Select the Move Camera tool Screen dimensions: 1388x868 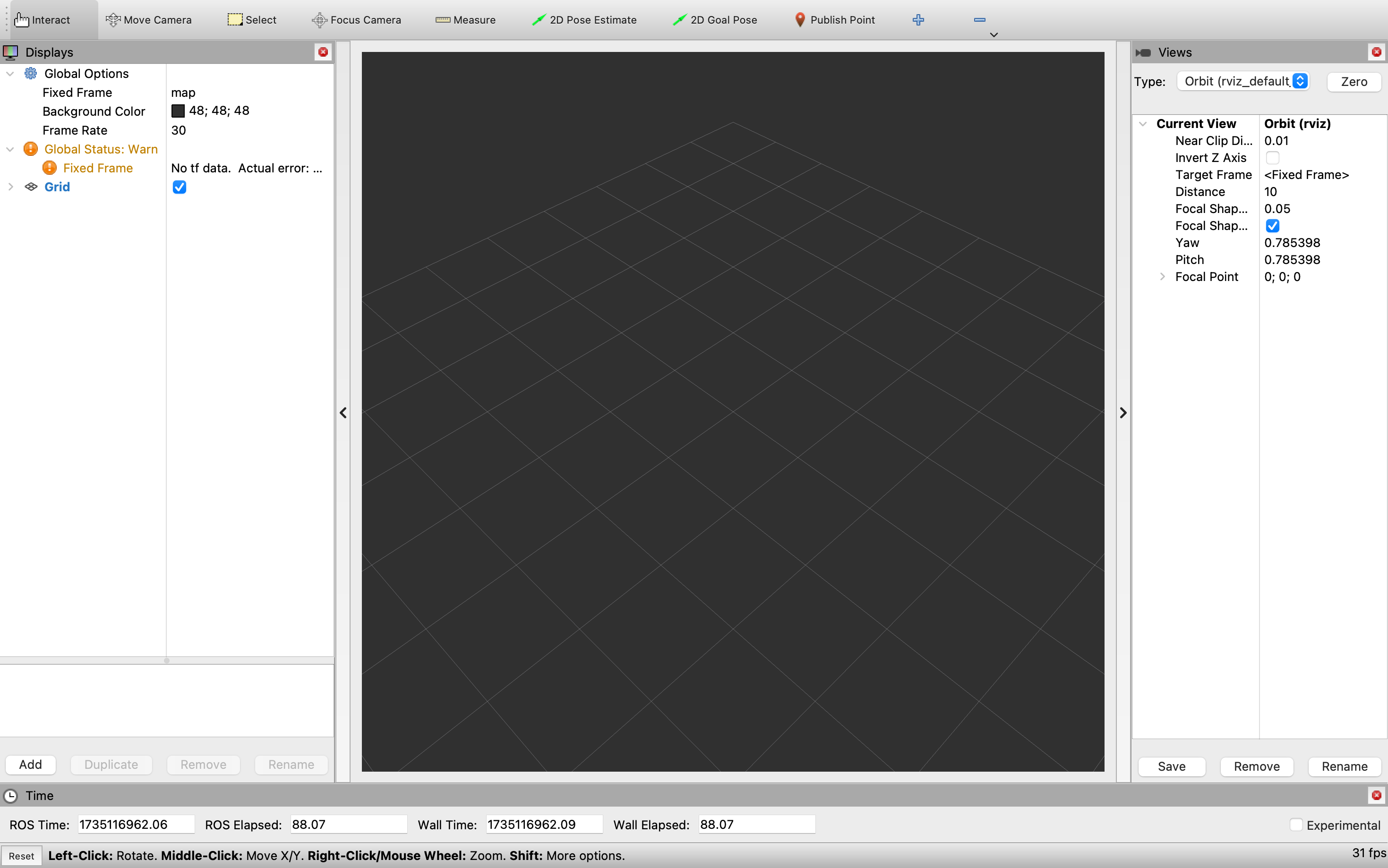pyautogui.click(x=149, y=20)
